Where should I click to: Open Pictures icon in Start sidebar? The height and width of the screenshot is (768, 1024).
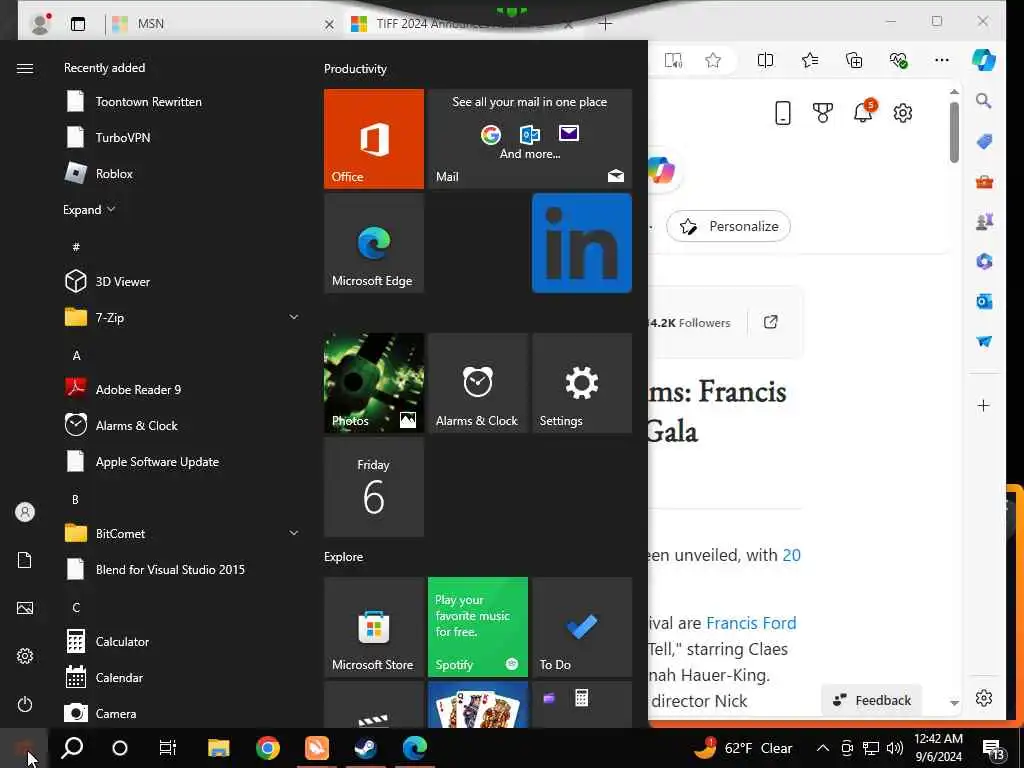pyautogui.click(x=25, y=608)
